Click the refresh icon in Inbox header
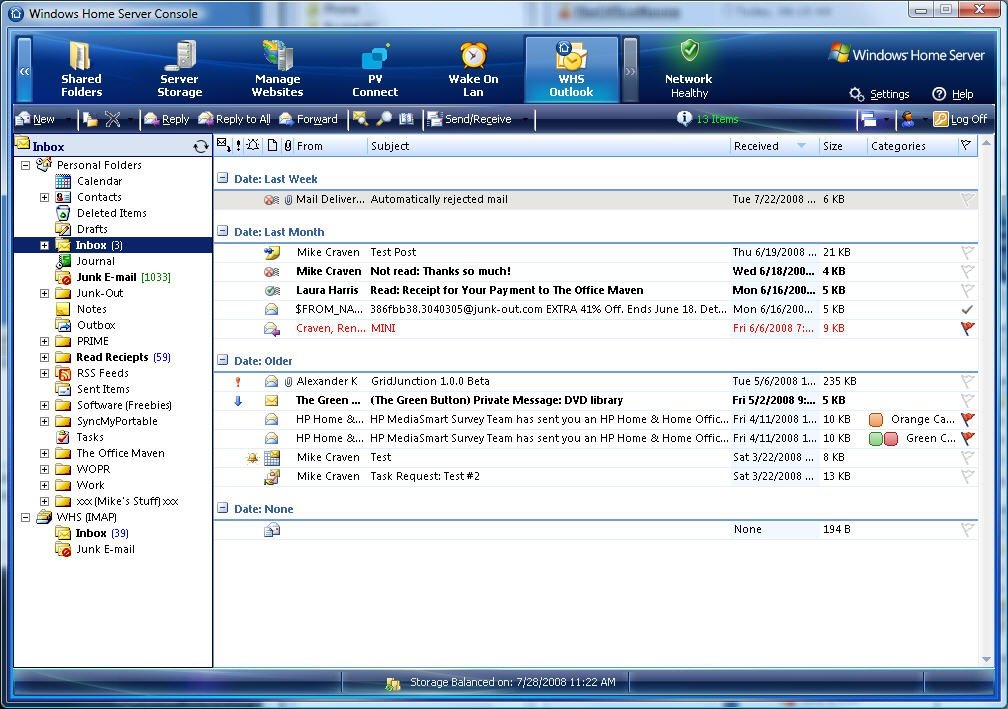This screenshot has width=1008, height=709. click(x=201, y=147)
